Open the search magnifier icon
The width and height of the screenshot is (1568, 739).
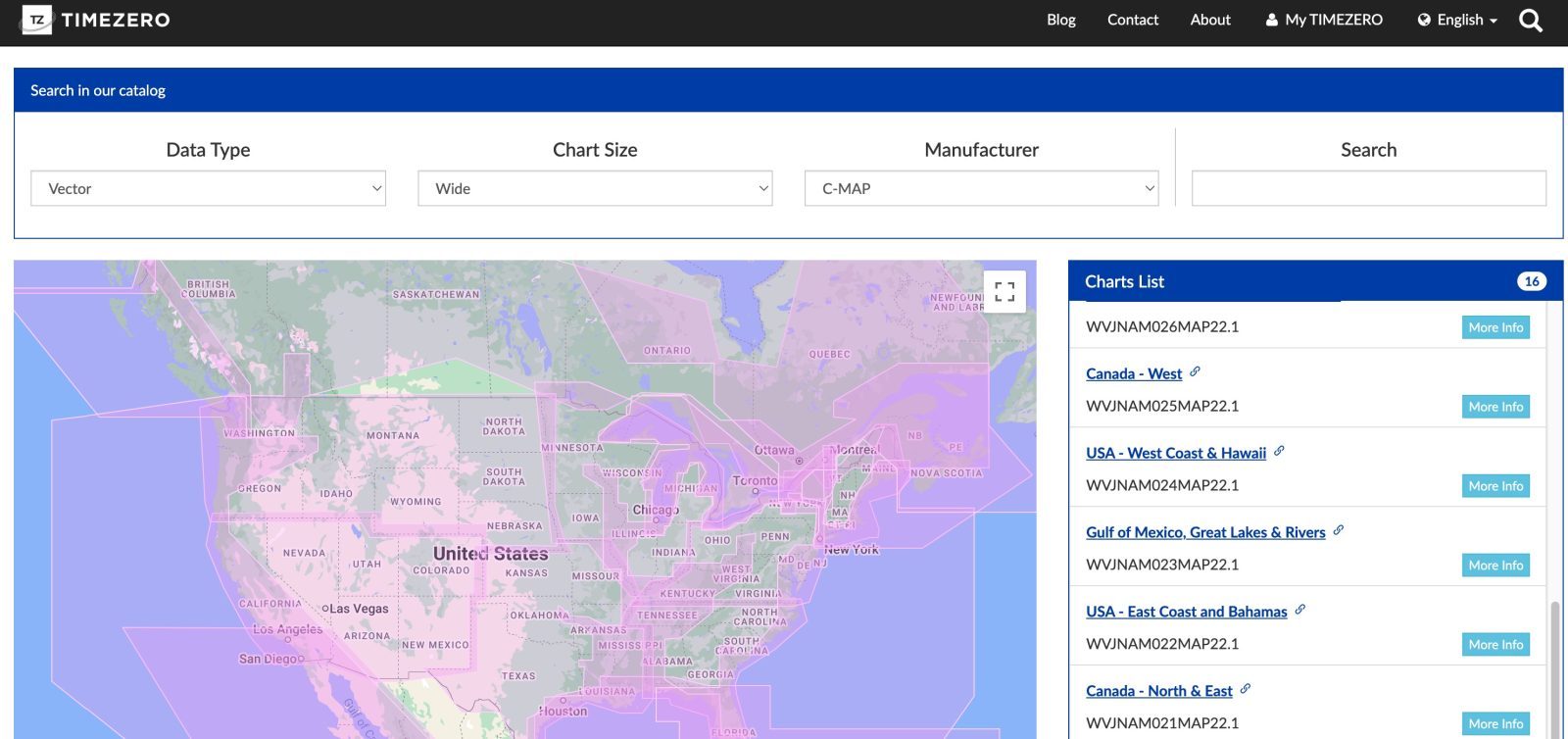(1530, 20)
